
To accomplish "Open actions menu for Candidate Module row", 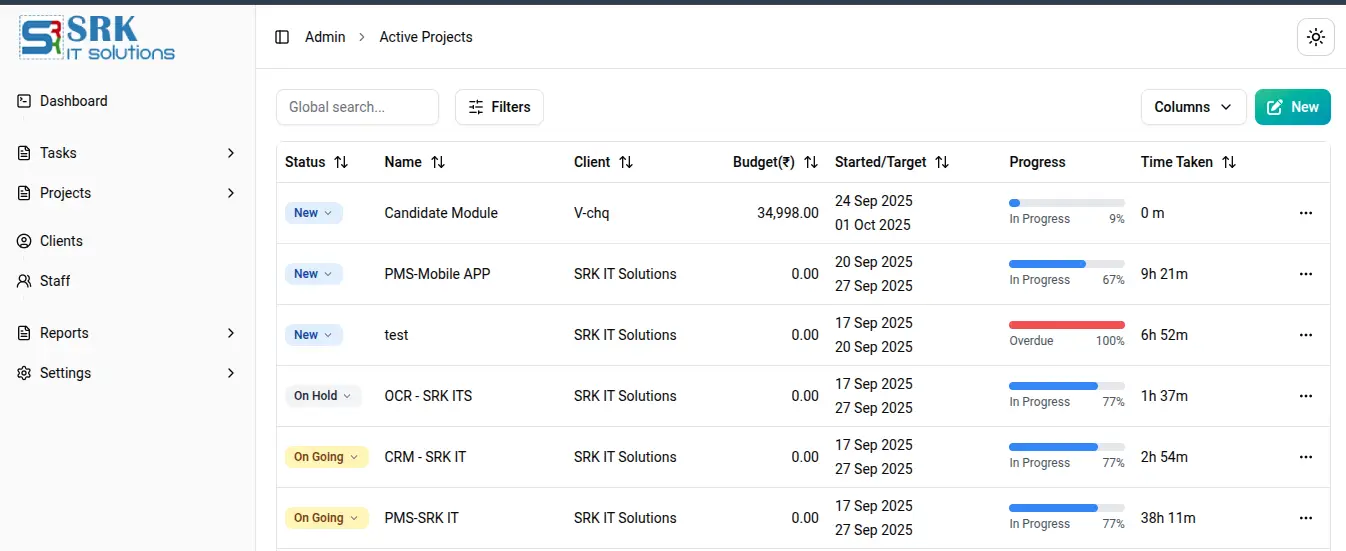I will click(x=1305, y=213).
